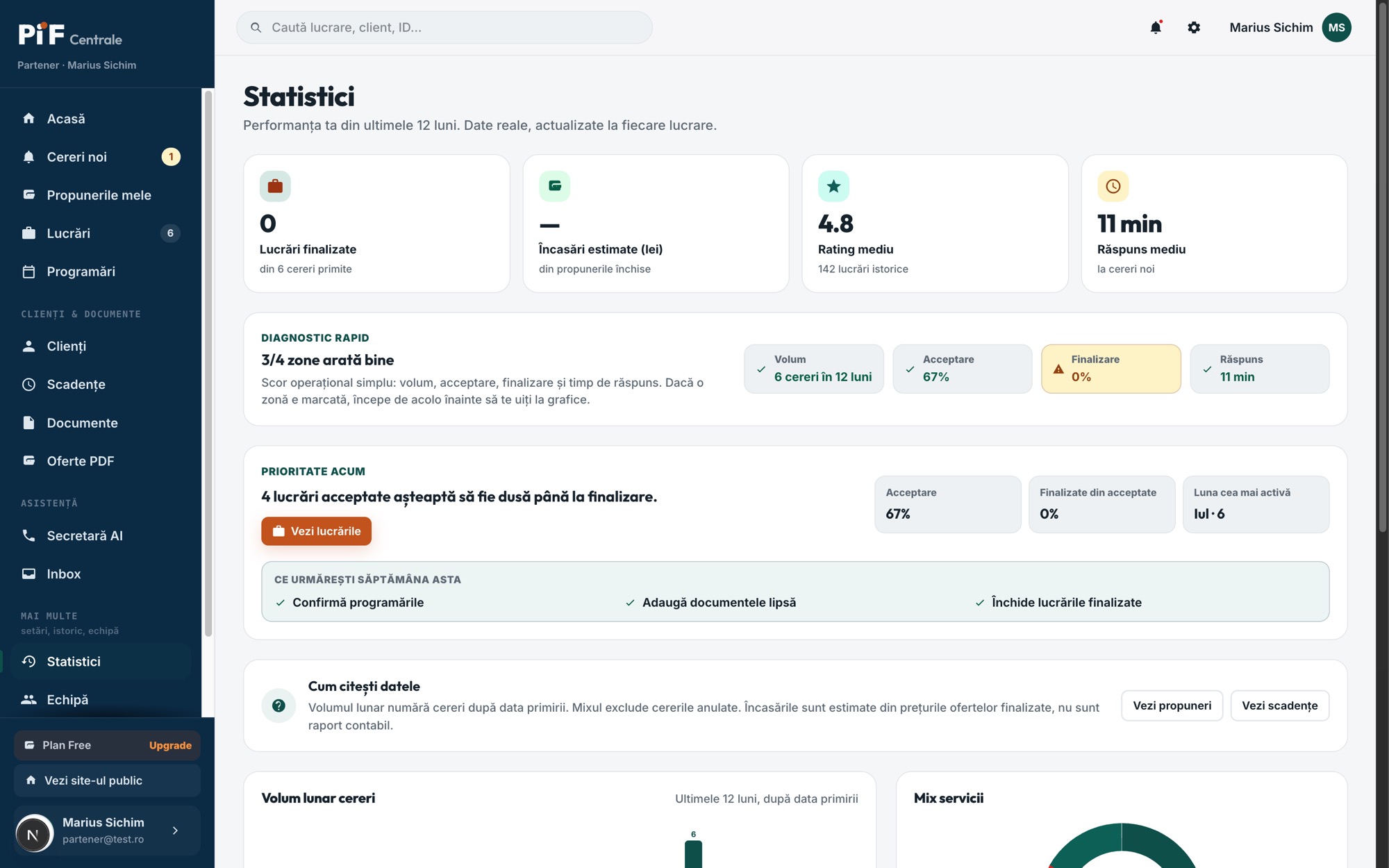
Task: Click the badge 1 on Cereri noi
Action: point(171,157)
